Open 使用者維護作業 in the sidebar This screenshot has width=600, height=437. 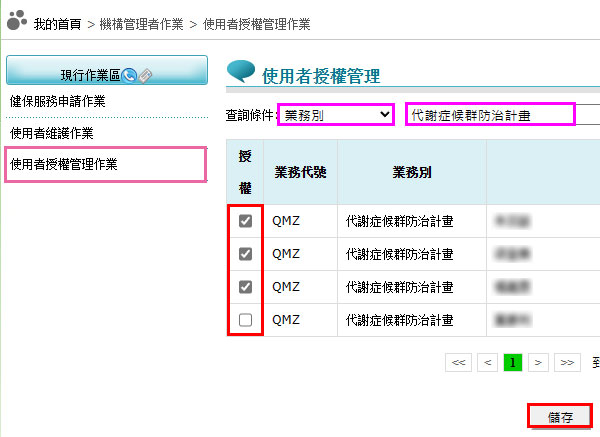50,133
